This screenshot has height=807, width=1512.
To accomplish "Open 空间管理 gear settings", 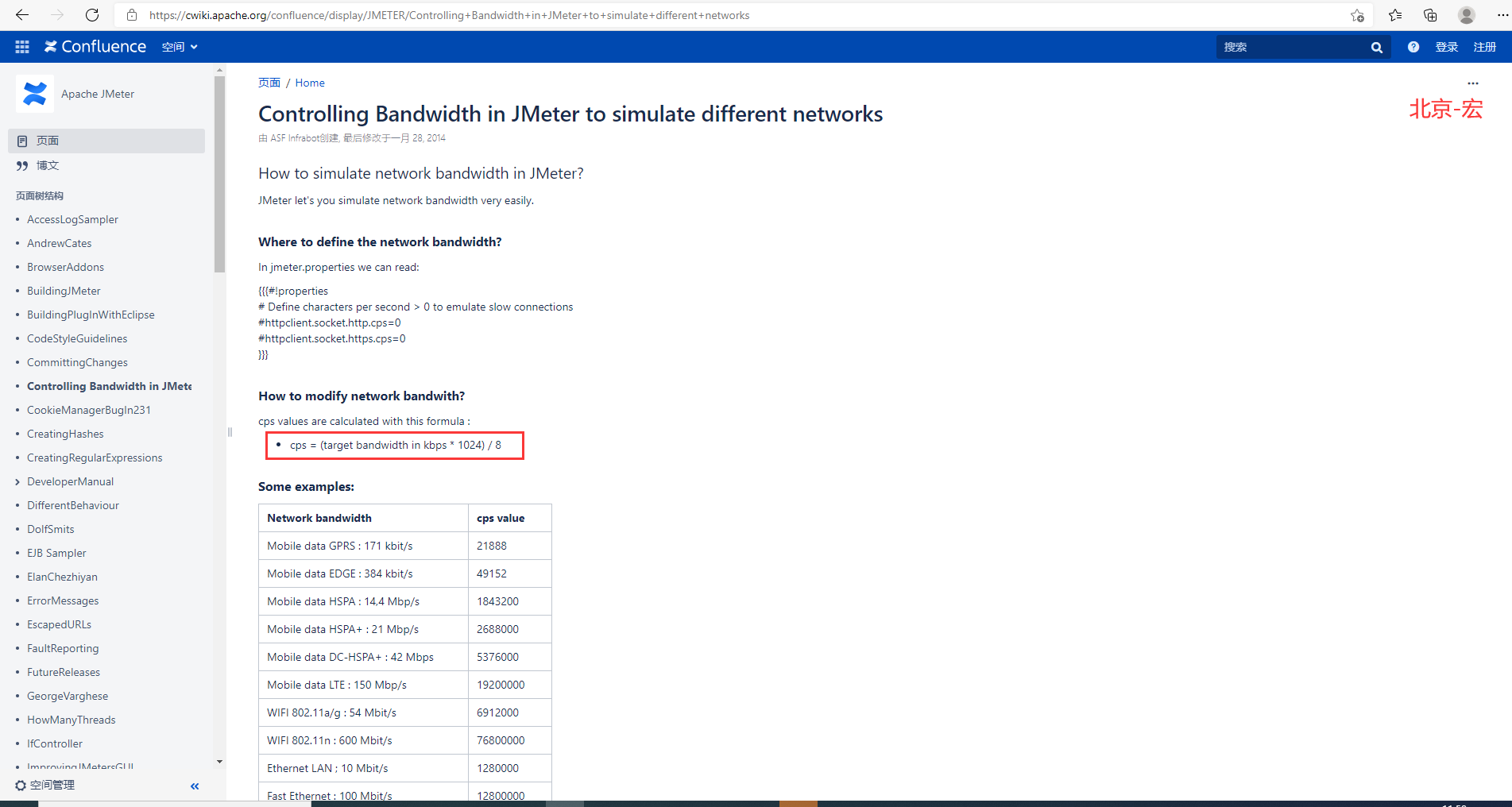I will coord(45,785).
